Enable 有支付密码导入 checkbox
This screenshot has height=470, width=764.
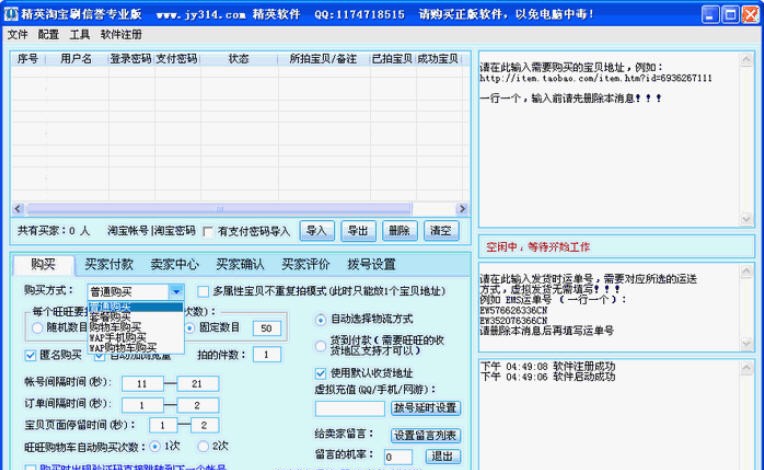209,231
